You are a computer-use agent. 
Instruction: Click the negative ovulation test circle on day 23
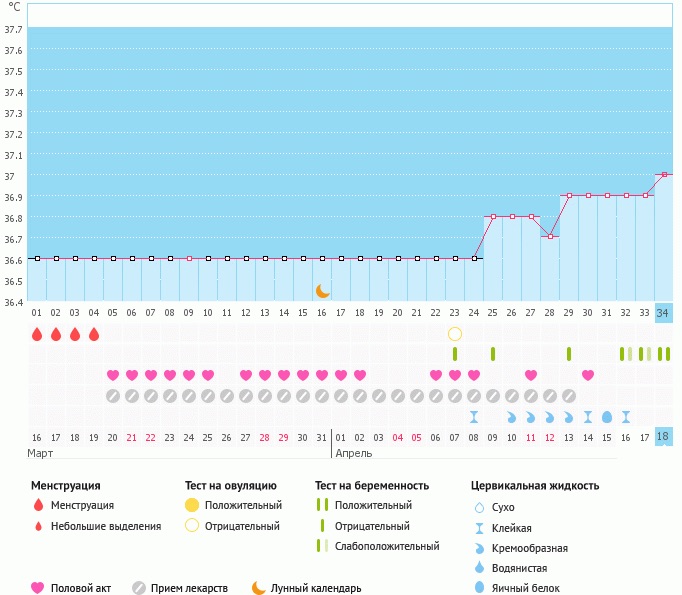coord(455,334)
